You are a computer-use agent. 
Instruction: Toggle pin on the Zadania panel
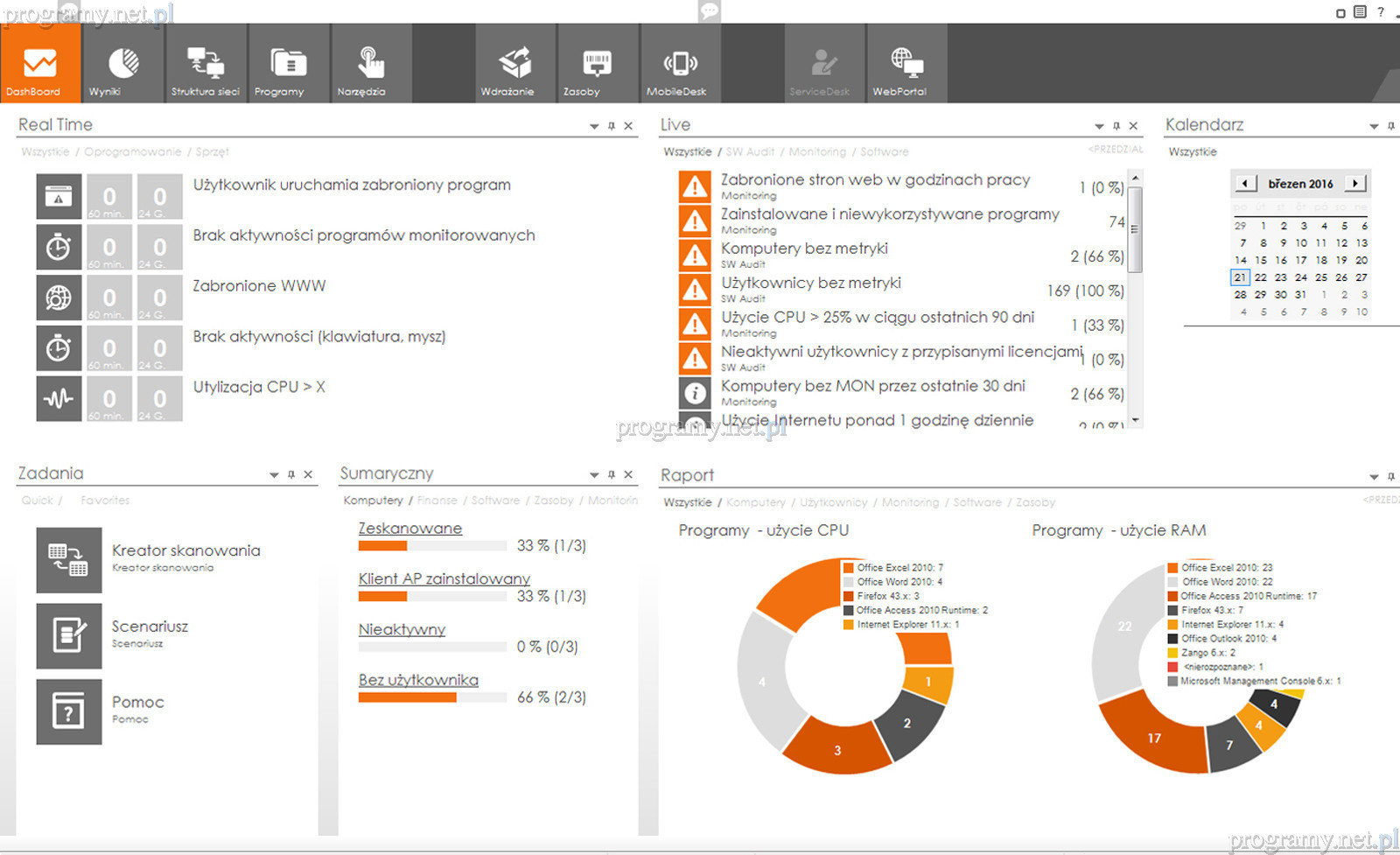291,474
